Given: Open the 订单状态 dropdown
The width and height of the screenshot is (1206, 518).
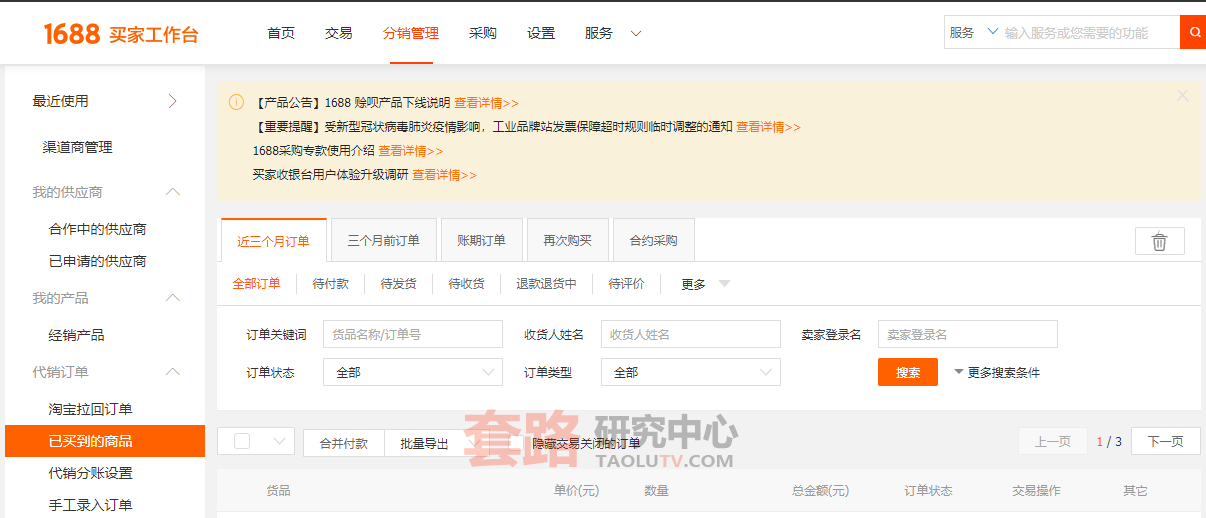Looking at the screenshot, I should coord(413,372).
